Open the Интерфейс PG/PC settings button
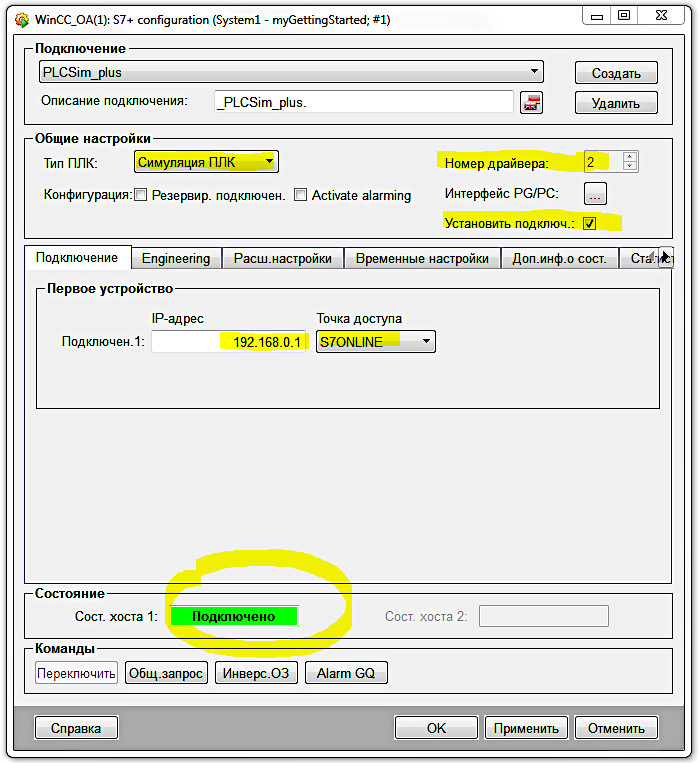The width and height of the screenshot is (700, 763). pyautogui.click(x=595, y=194)
